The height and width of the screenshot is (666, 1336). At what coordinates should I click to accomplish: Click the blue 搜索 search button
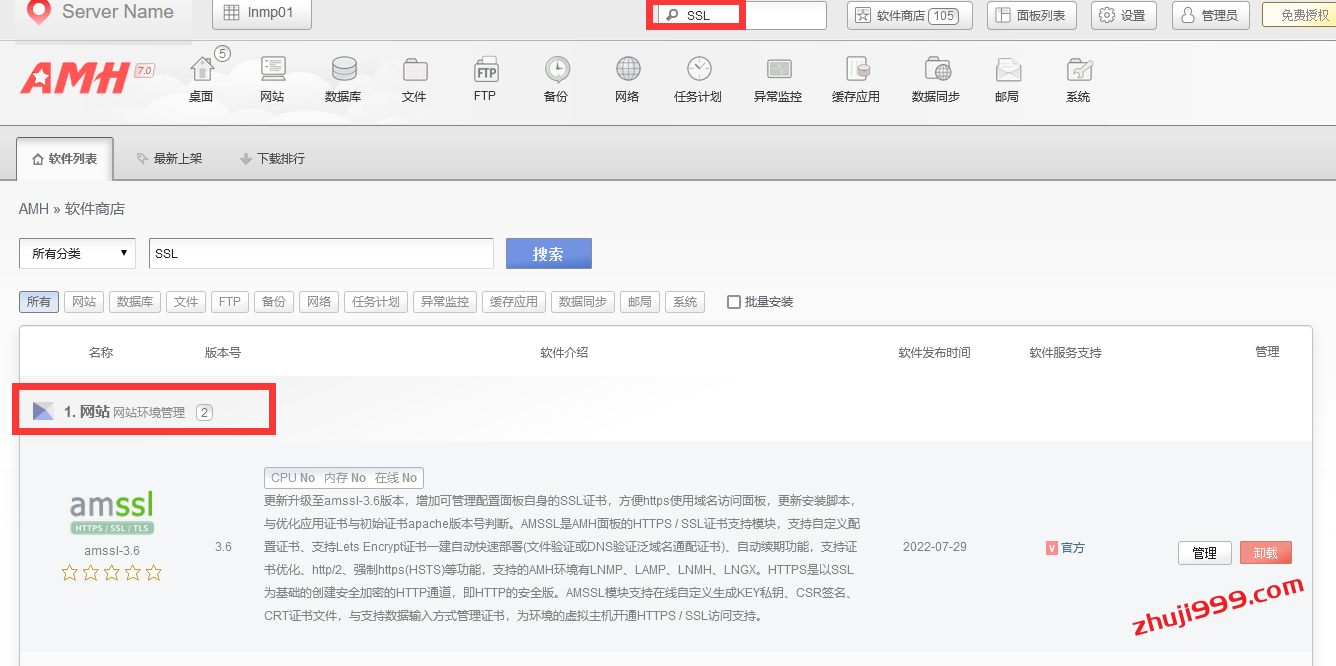548,254
